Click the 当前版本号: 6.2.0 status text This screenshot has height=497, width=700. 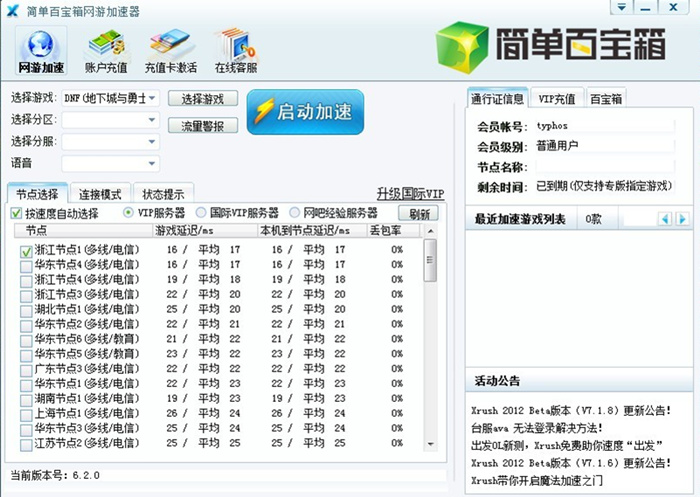pyautogui.click(x=55, y=475)
